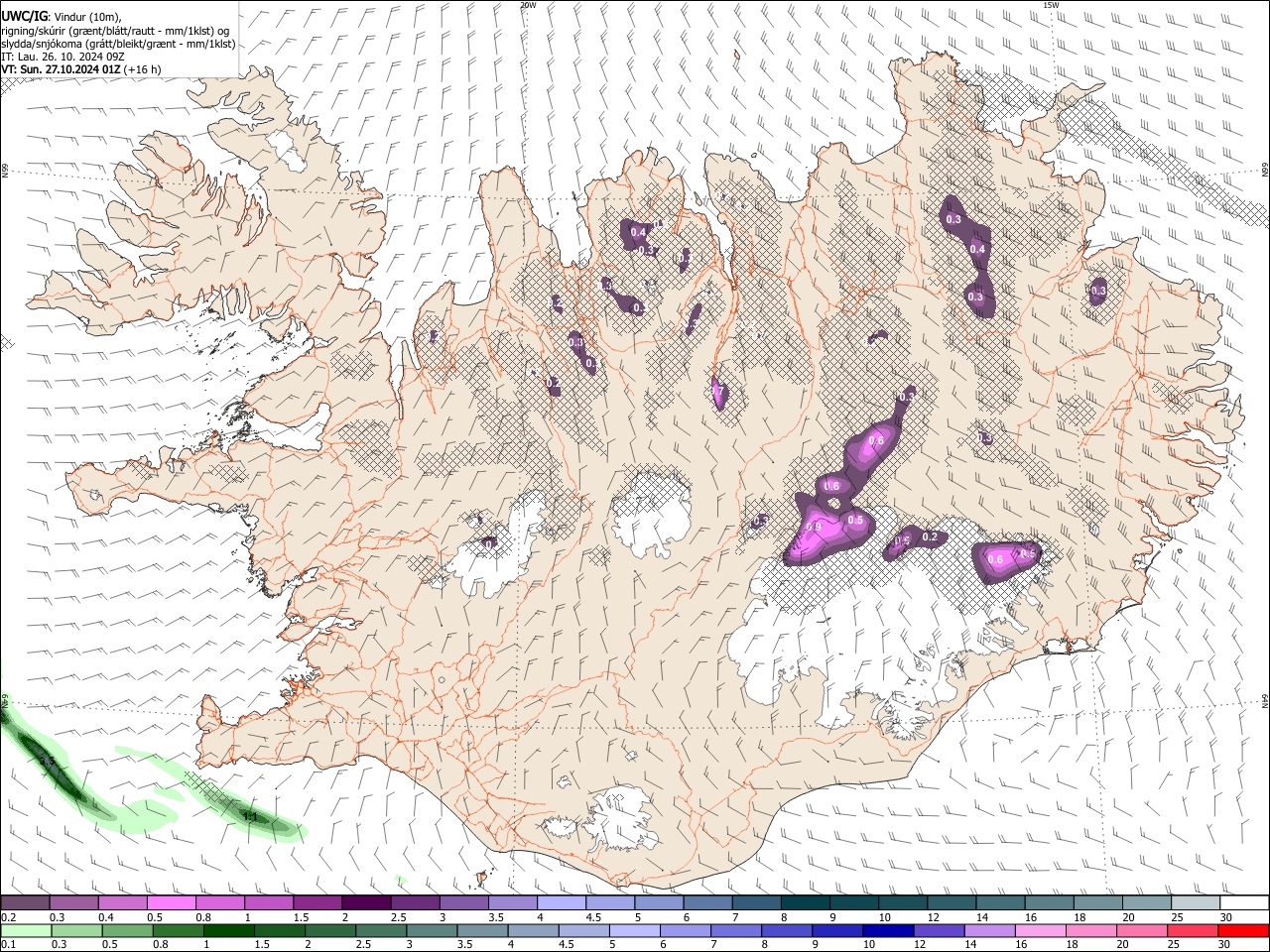Select the 4 lavender swatch in upper legend row
This screenshot has height=952, width=1270.
[x=561, y=903]
